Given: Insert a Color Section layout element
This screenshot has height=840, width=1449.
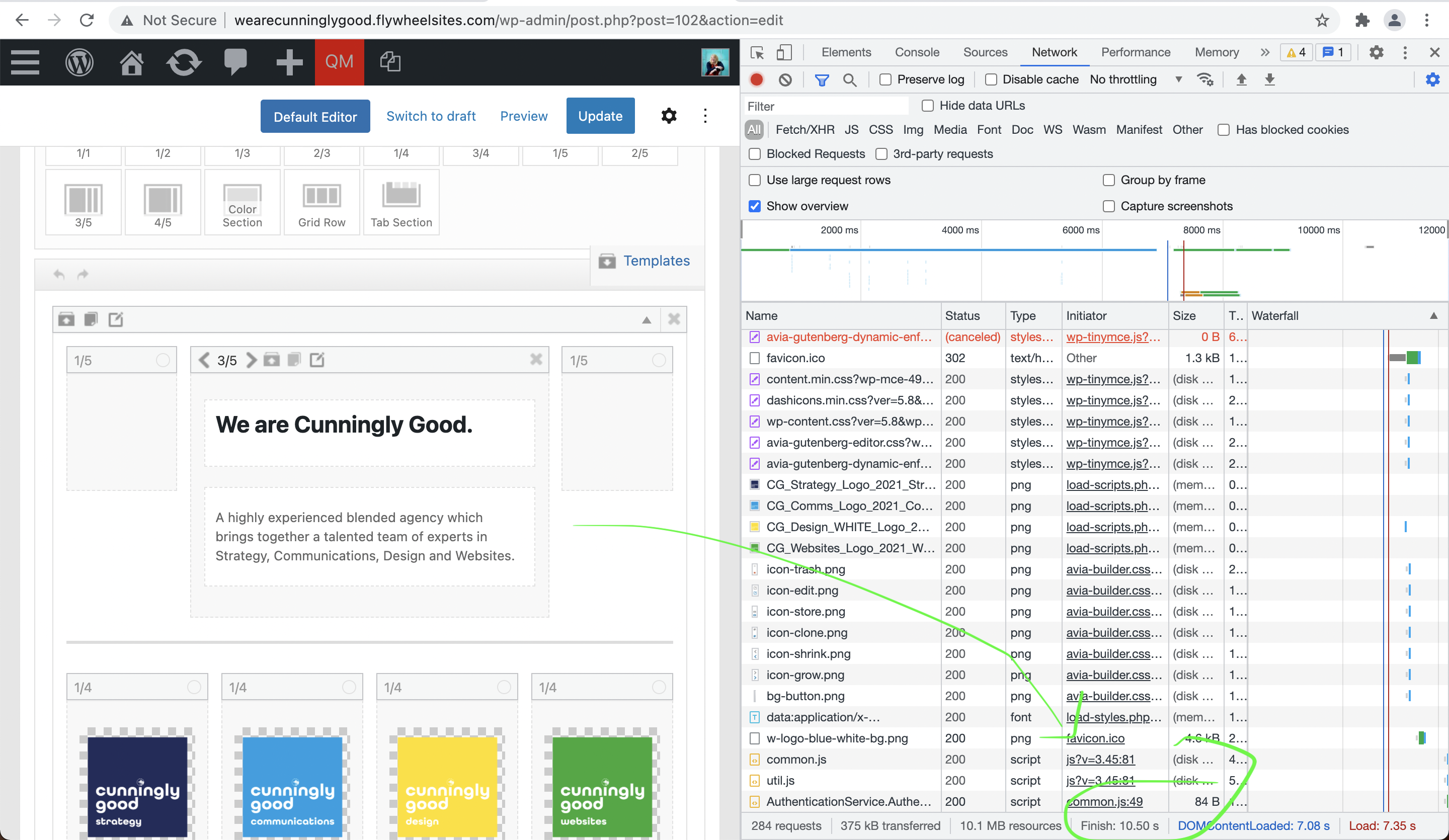Looking at the screenshot, I should point(242,202).
